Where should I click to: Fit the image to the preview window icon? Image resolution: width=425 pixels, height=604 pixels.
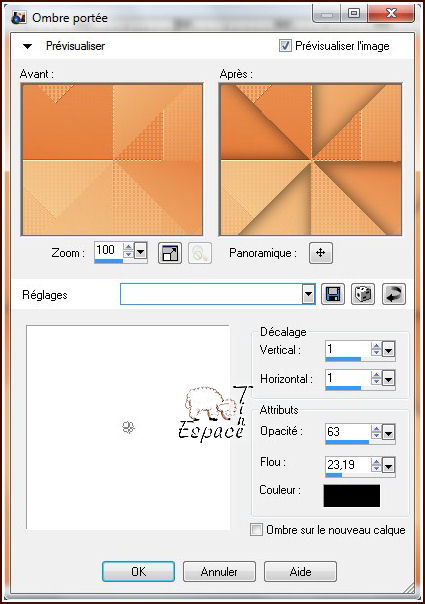point(170,253)
